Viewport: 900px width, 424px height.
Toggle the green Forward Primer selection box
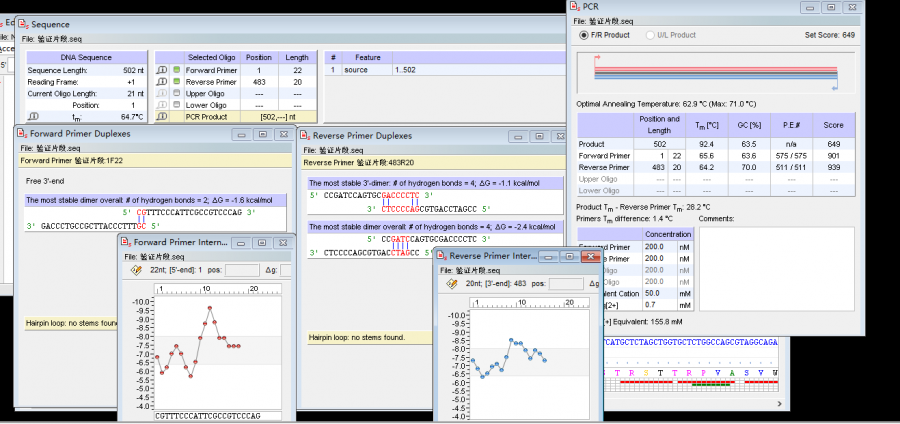pos(177,70)
